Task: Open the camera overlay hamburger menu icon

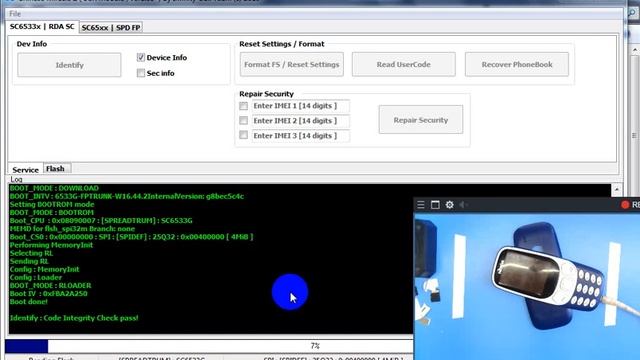Action: point(421,204)
